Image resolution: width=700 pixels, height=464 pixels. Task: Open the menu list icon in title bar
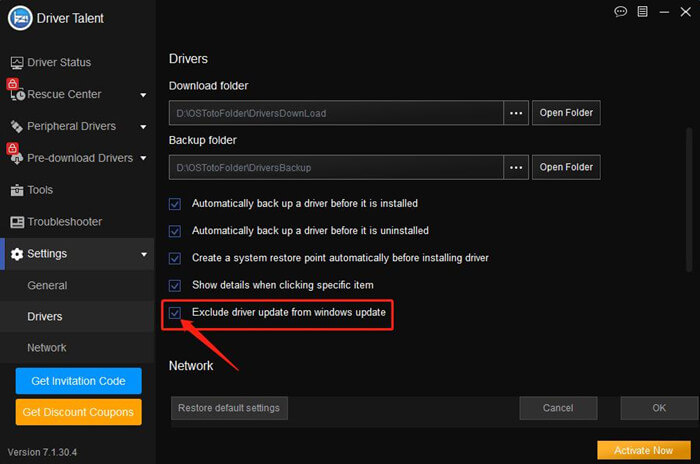[642, 12]
